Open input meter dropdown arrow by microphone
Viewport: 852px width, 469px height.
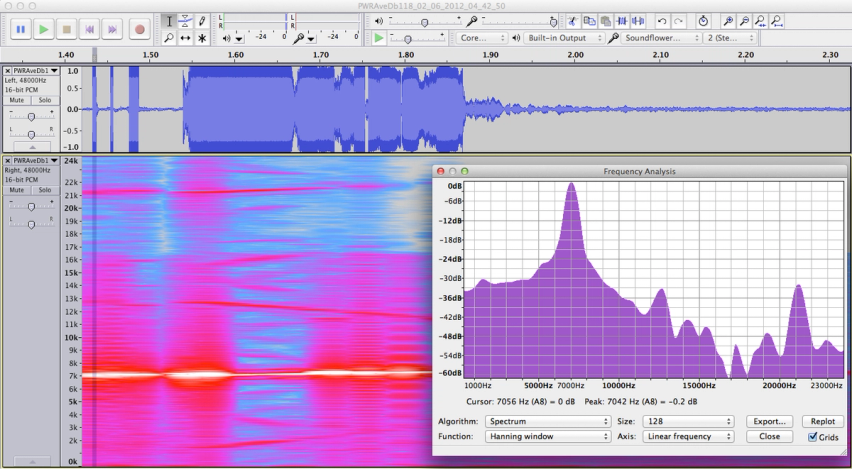311,39
